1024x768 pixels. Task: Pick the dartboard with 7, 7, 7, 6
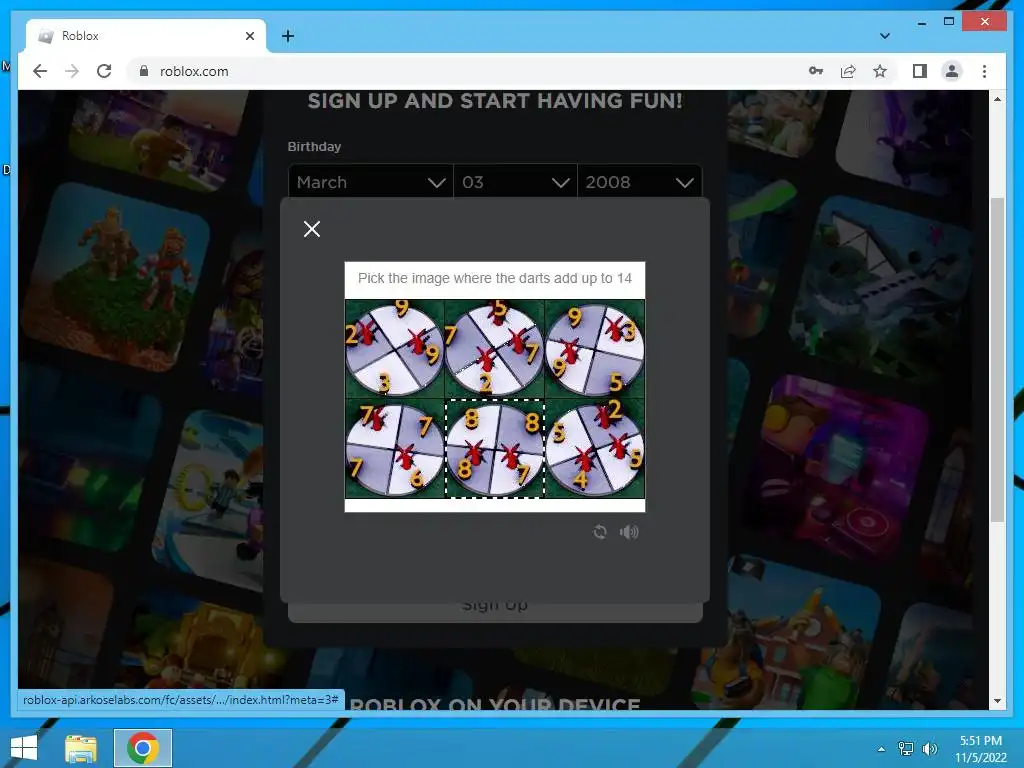tap(394, 449)
